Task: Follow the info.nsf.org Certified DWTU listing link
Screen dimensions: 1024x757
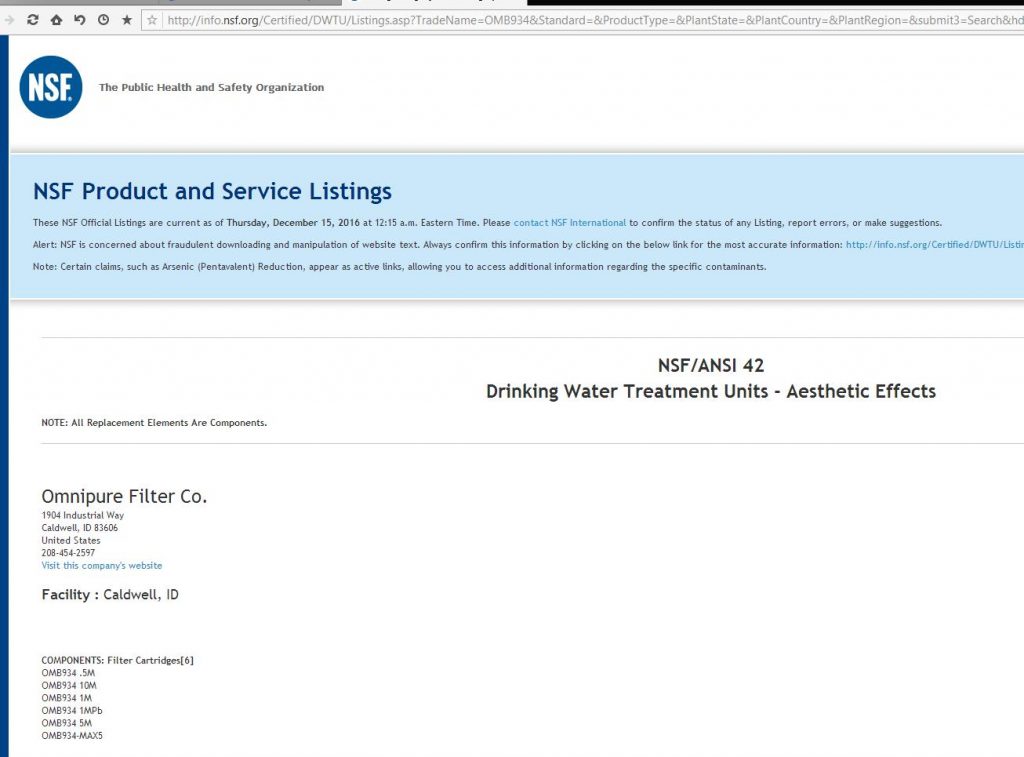Action: click(933, 244)
